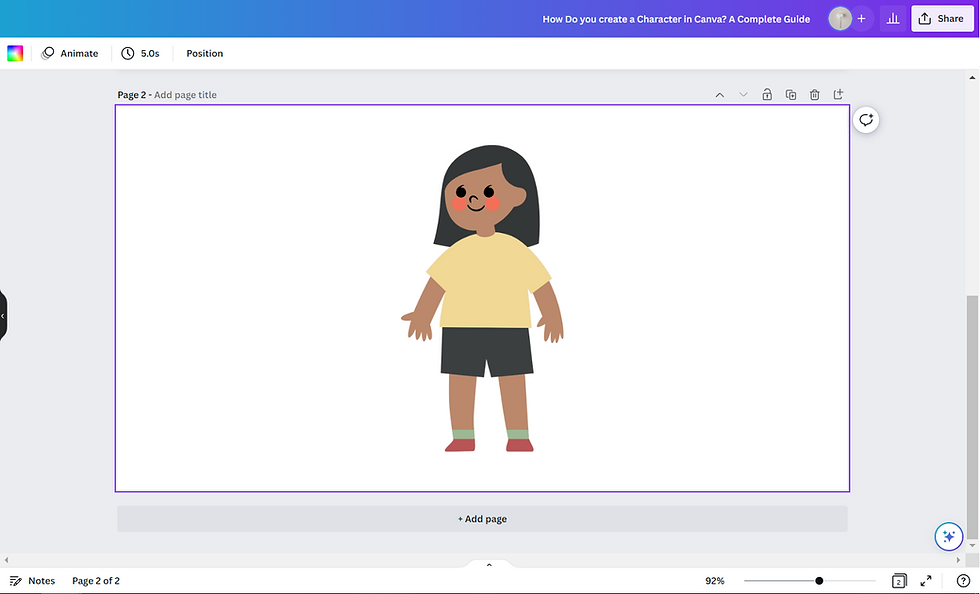Duplicate Page 2 with the copy icon
Screen dimensions: 980x594
(x=791, y=94)
